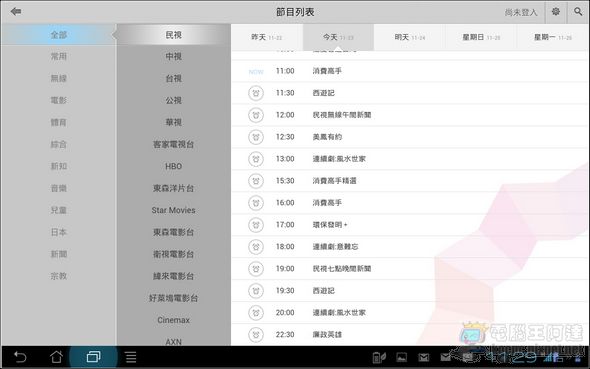Switch to 明天 11-24 tab

point(410,37)
